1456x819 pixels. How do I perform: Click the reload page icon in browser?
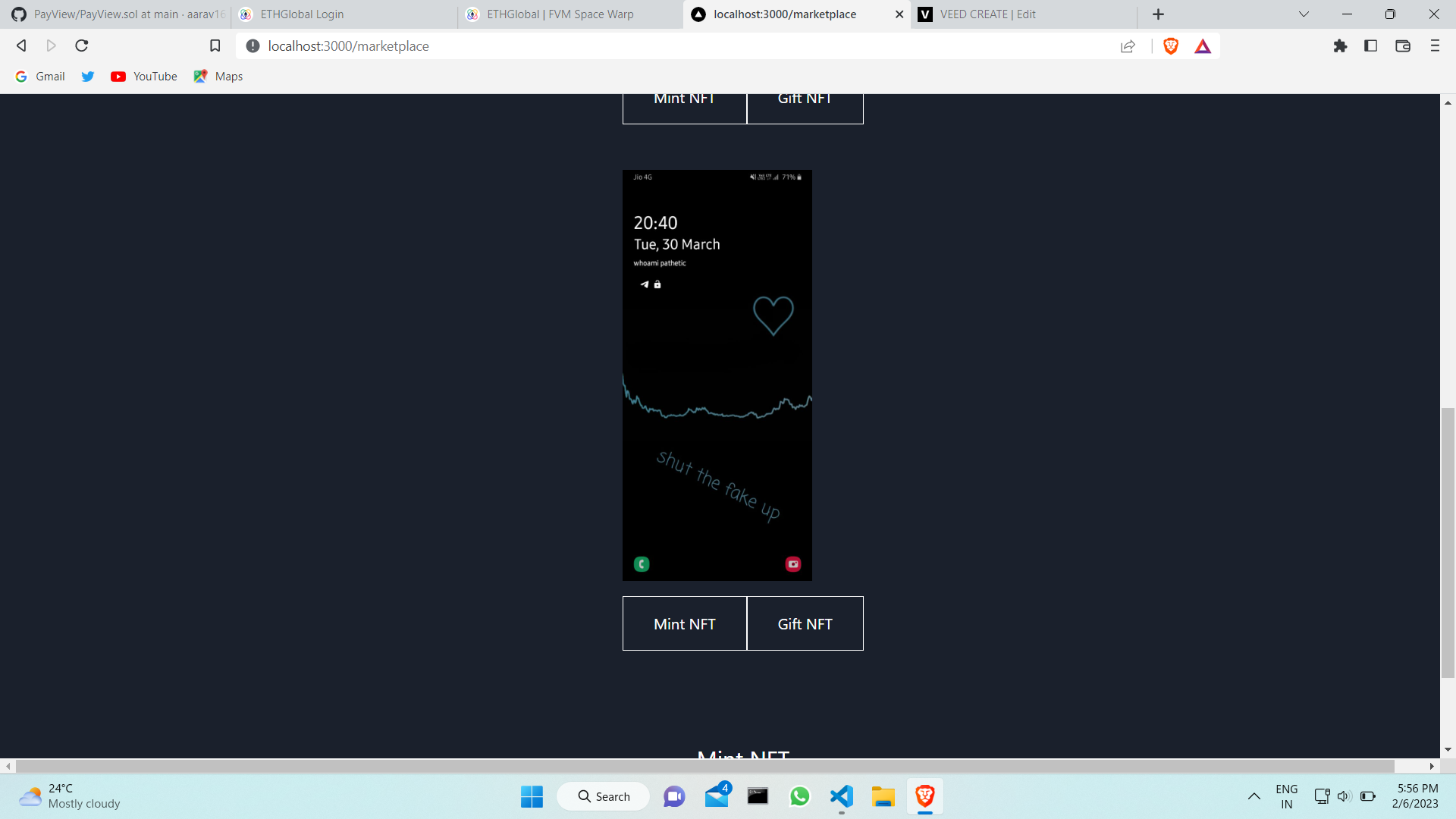82,46
